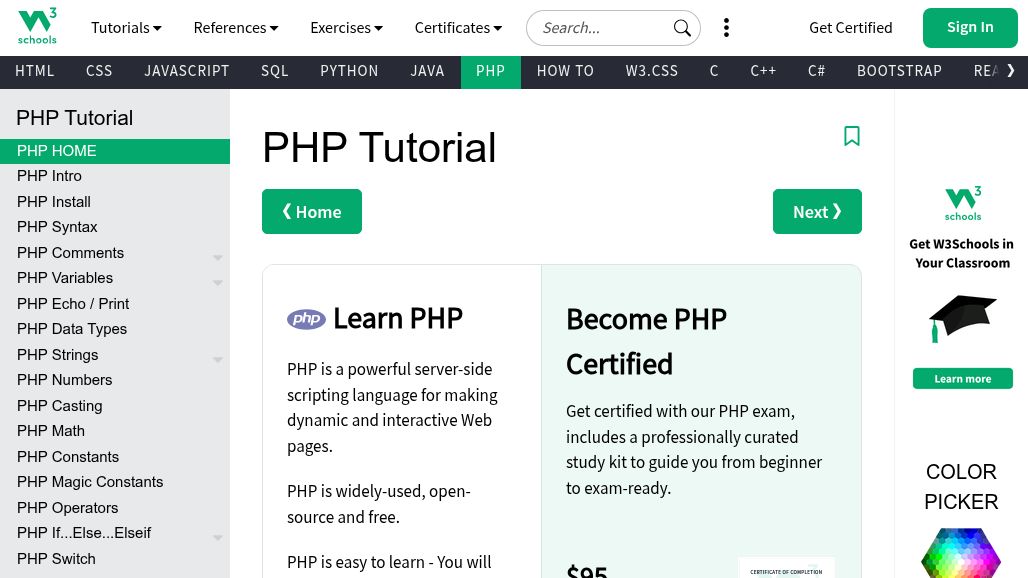
Task: Click the W3Schools logo in the classroom ad
Action: (x=962, y=204)
